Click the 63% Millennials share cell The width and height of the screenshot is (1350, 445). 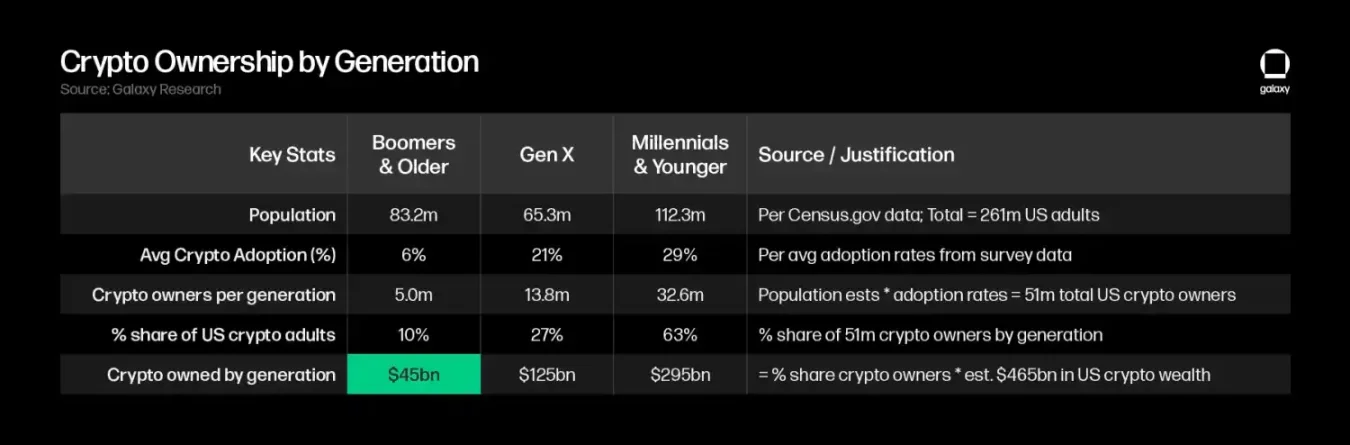point(680,335)
